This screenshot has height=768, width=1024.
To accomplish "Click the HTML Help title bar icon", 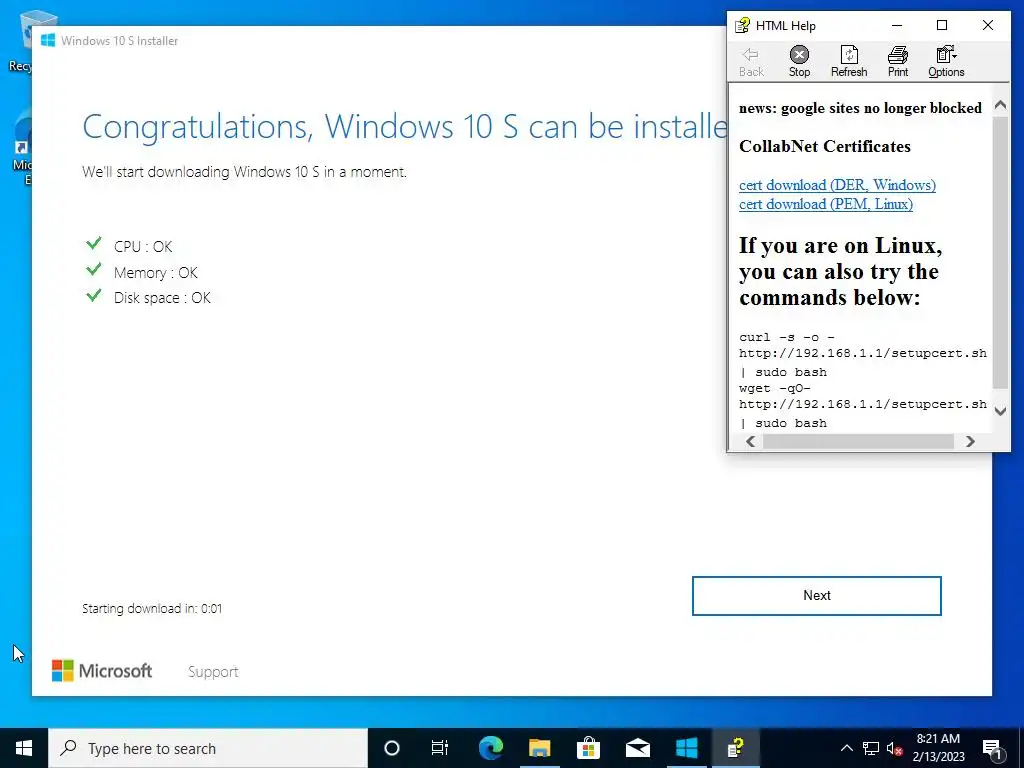I will click(x=743, y=25).
